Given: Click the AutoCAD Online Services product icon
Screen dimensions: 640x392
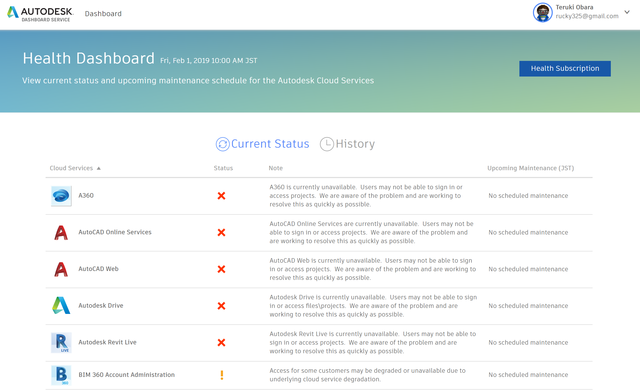Looking at the screenshot, I should (x=61, y=233).
